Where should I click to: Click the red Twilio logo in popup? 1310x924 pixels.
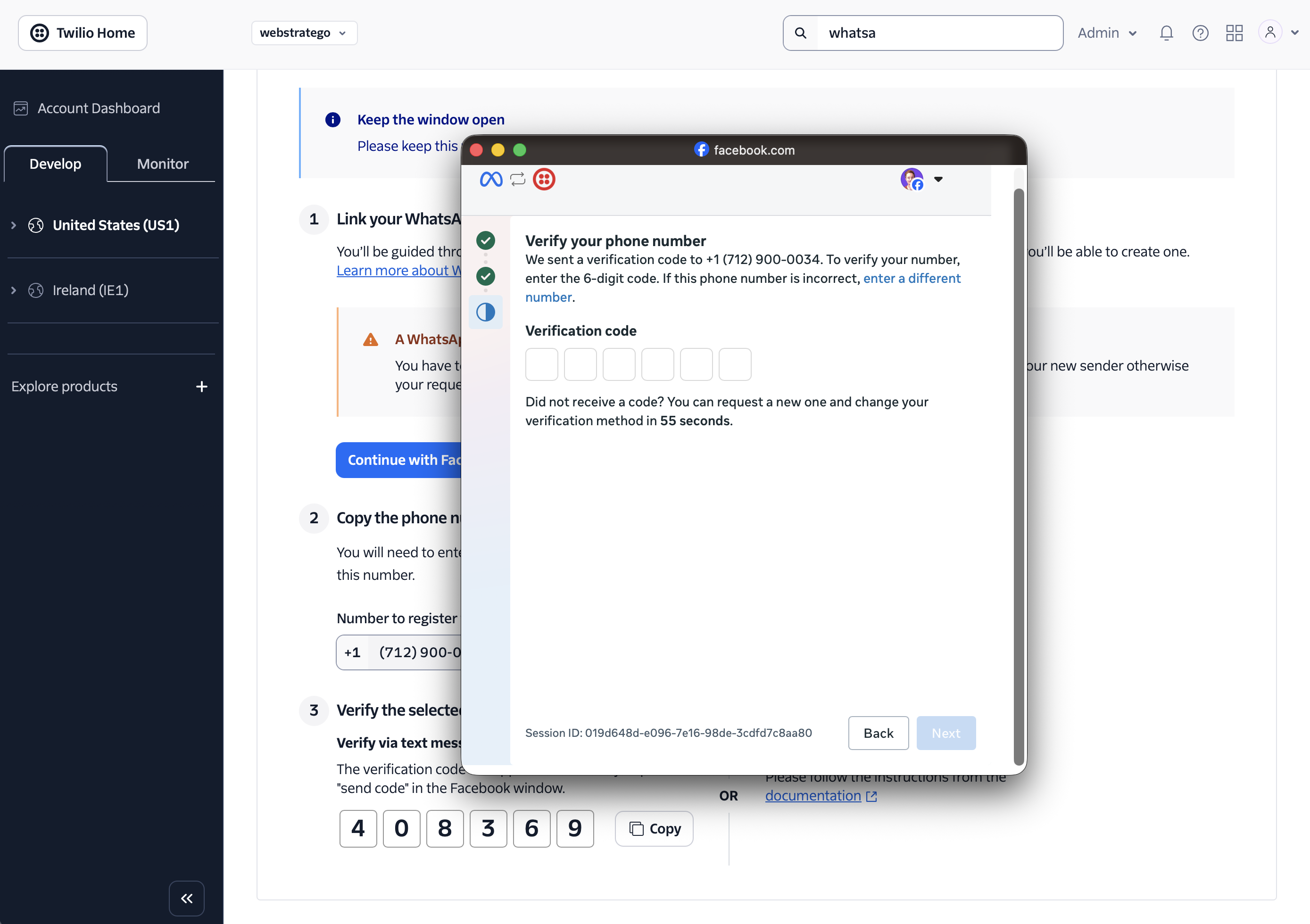[544, 180]
